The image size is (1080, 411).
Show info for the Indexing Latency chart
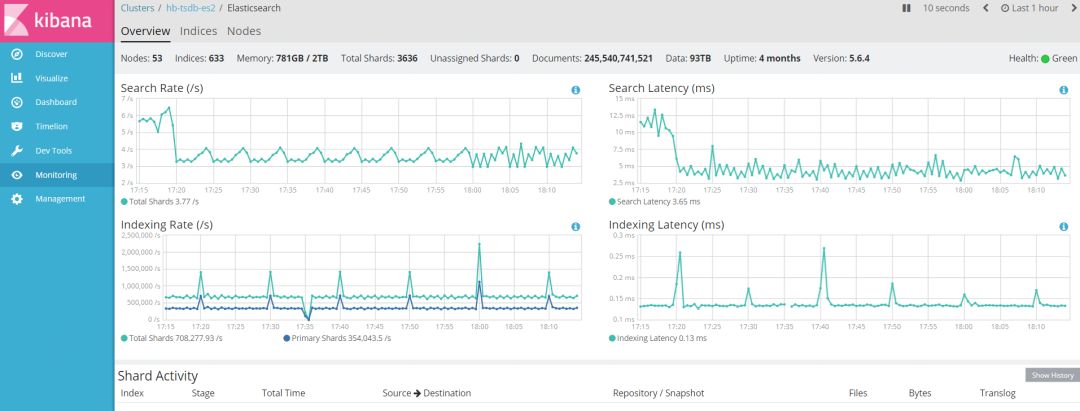(x=1063, y=226)
